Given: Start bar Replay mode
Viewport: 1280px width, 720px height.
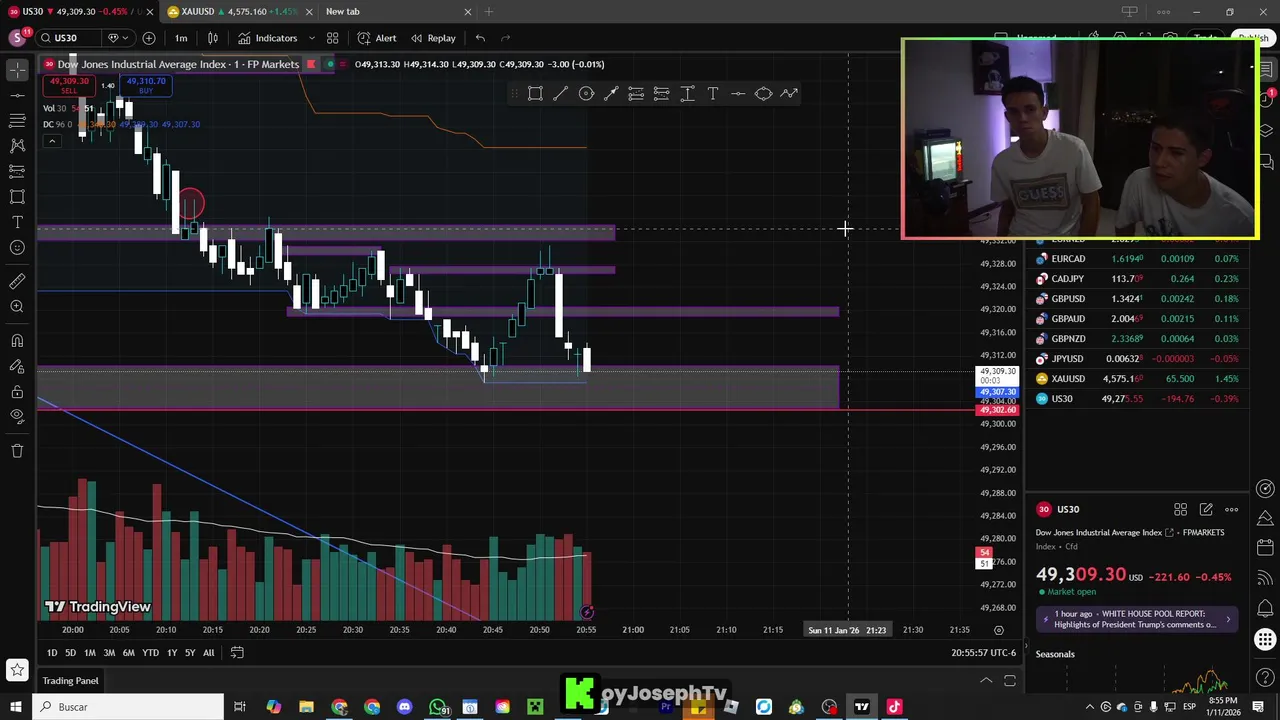Looking at the screenshot, I should pos(432,38).
